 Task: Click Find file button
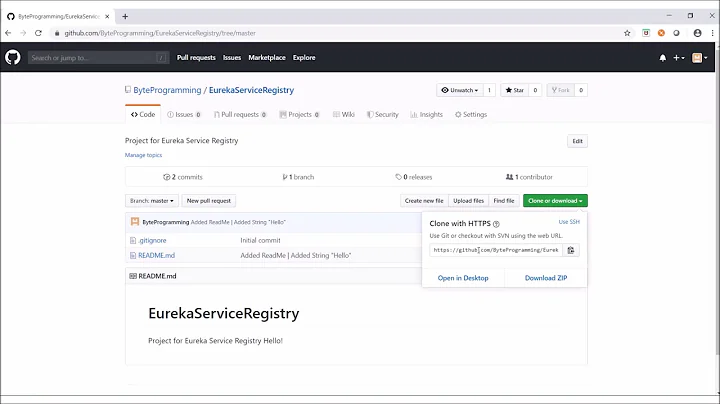[x=504, y=201]
